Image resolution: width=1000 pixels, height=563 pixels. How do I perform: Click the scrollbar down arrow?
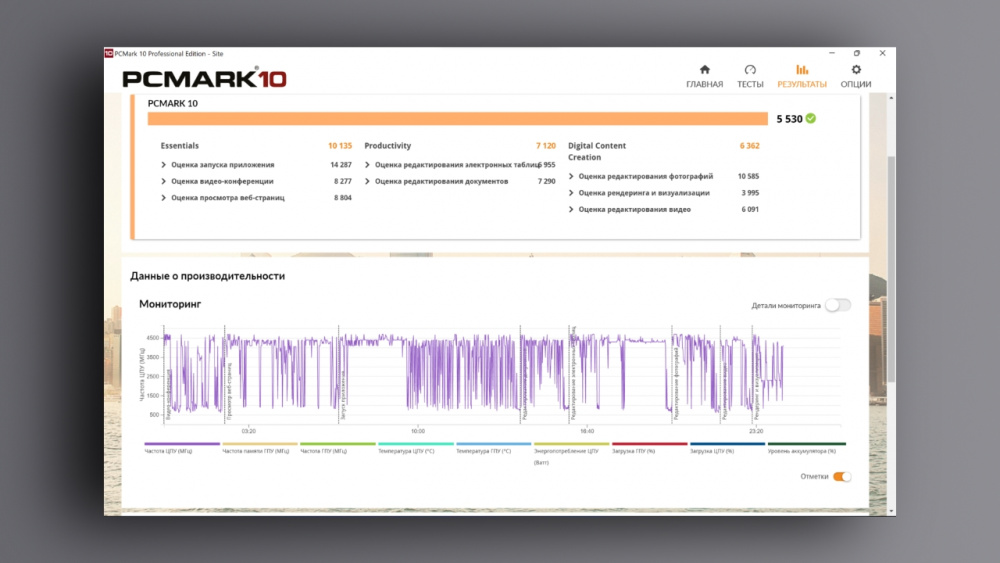tap(890, 511)
